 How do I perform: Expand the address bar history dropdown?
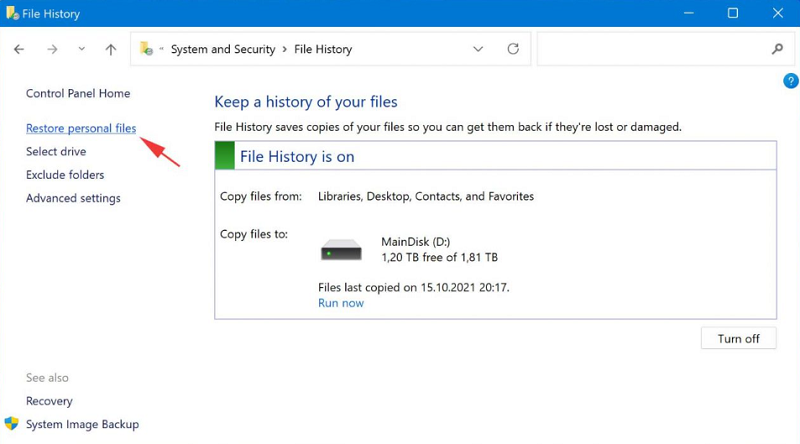(478, 49)
